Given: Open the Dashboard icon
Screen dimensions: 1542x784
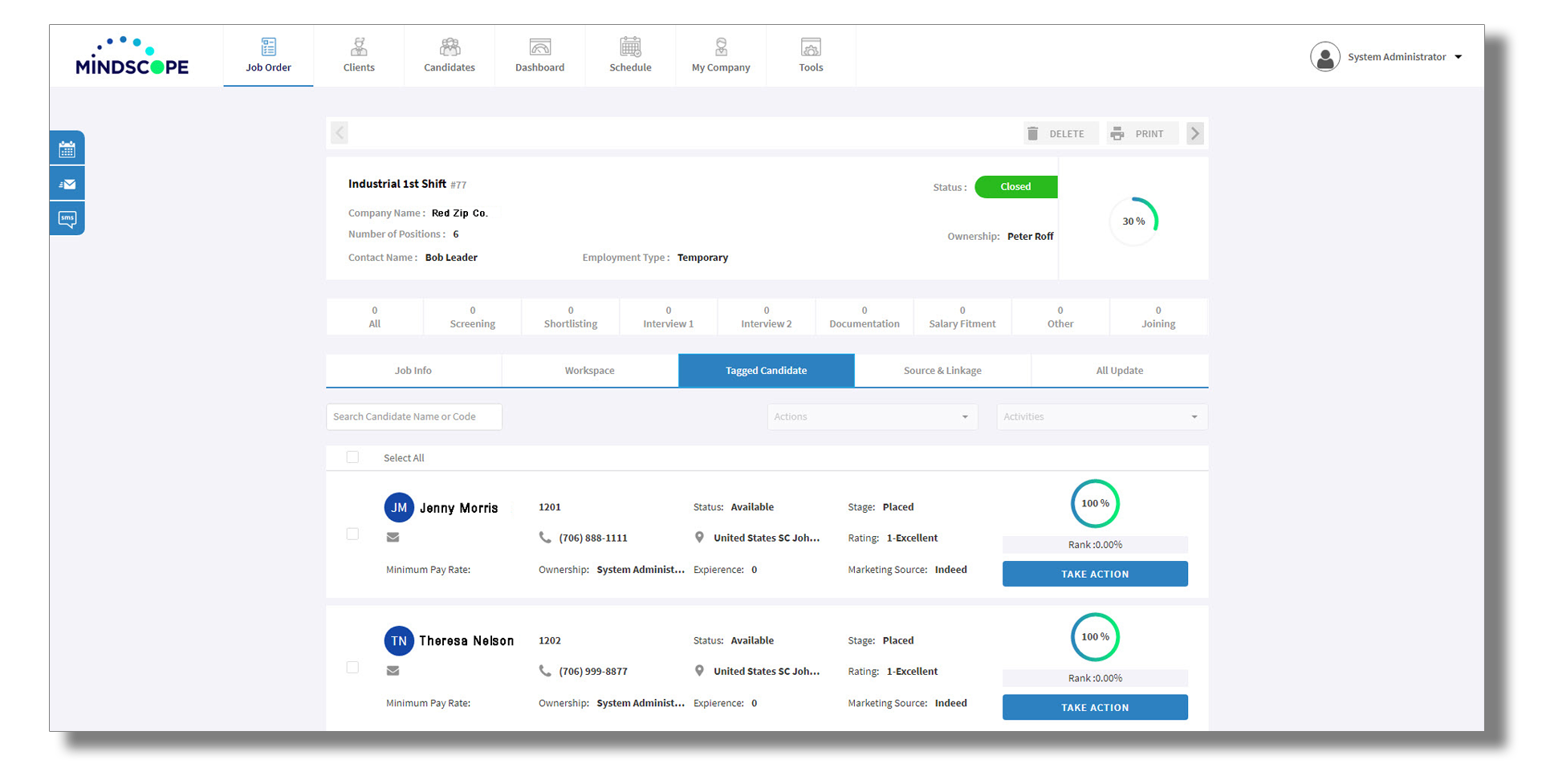Looking at the screenshot, I should coord(539,47).
